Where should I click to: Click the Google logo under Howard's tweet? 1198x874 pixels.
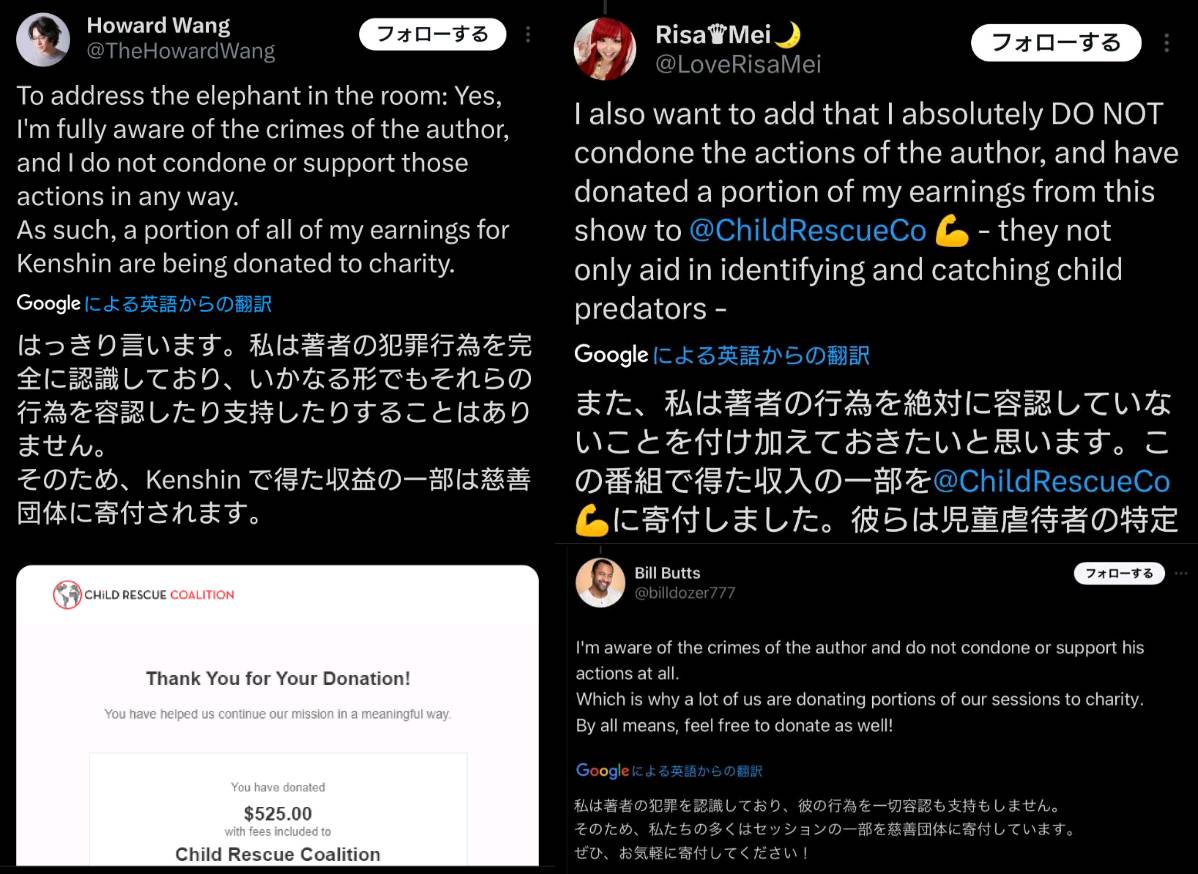pyautogui.click(x=49, y=304)
